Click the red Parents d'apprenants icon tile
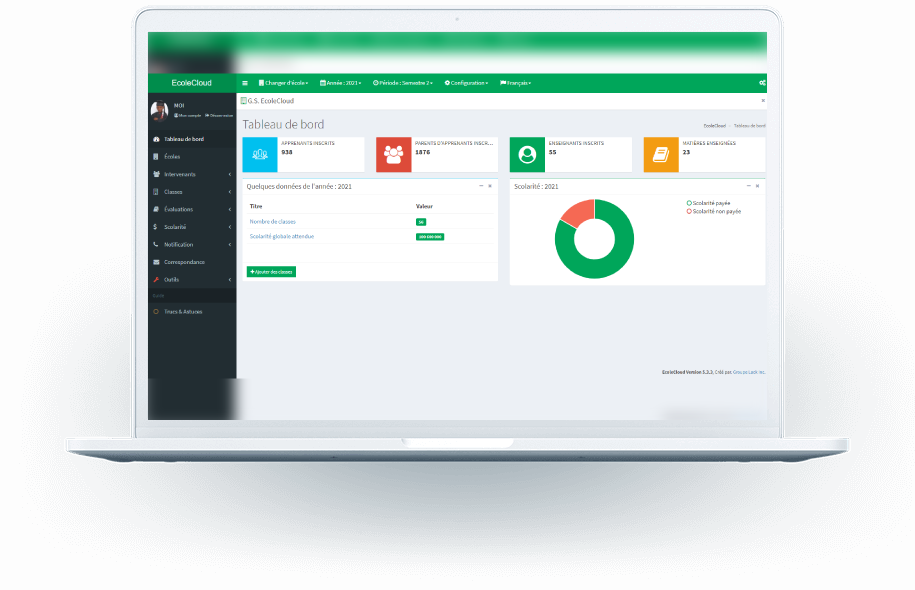 393,155
